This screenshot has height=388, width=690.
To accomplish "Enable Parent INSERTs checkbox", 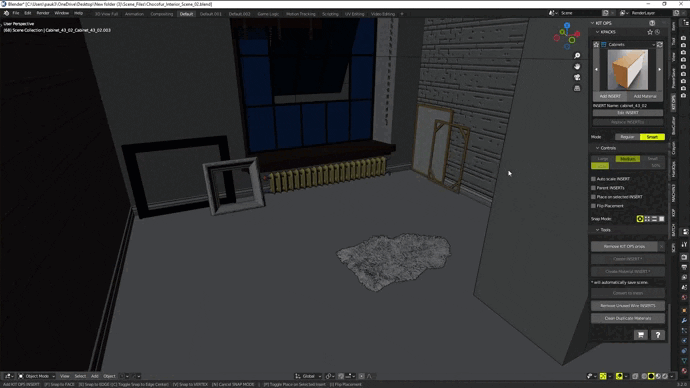I will (x=593, y=188).
